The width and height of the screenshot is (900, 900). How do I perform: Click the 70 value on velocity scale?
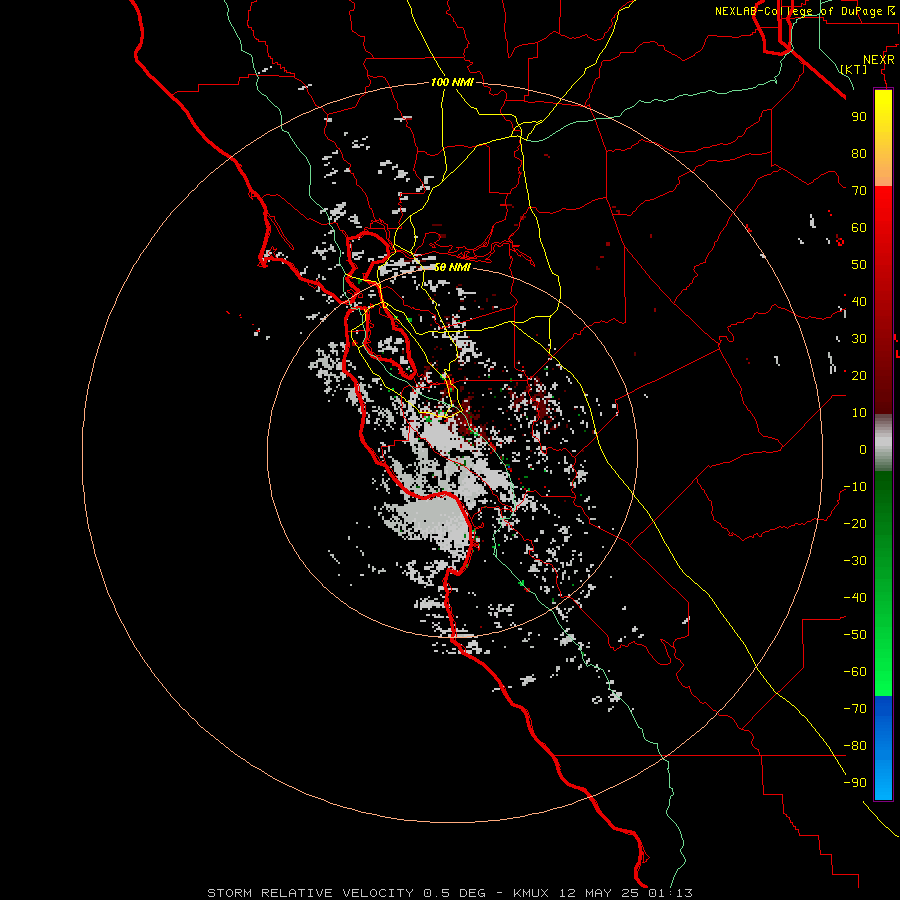click(x=859, y=191)
